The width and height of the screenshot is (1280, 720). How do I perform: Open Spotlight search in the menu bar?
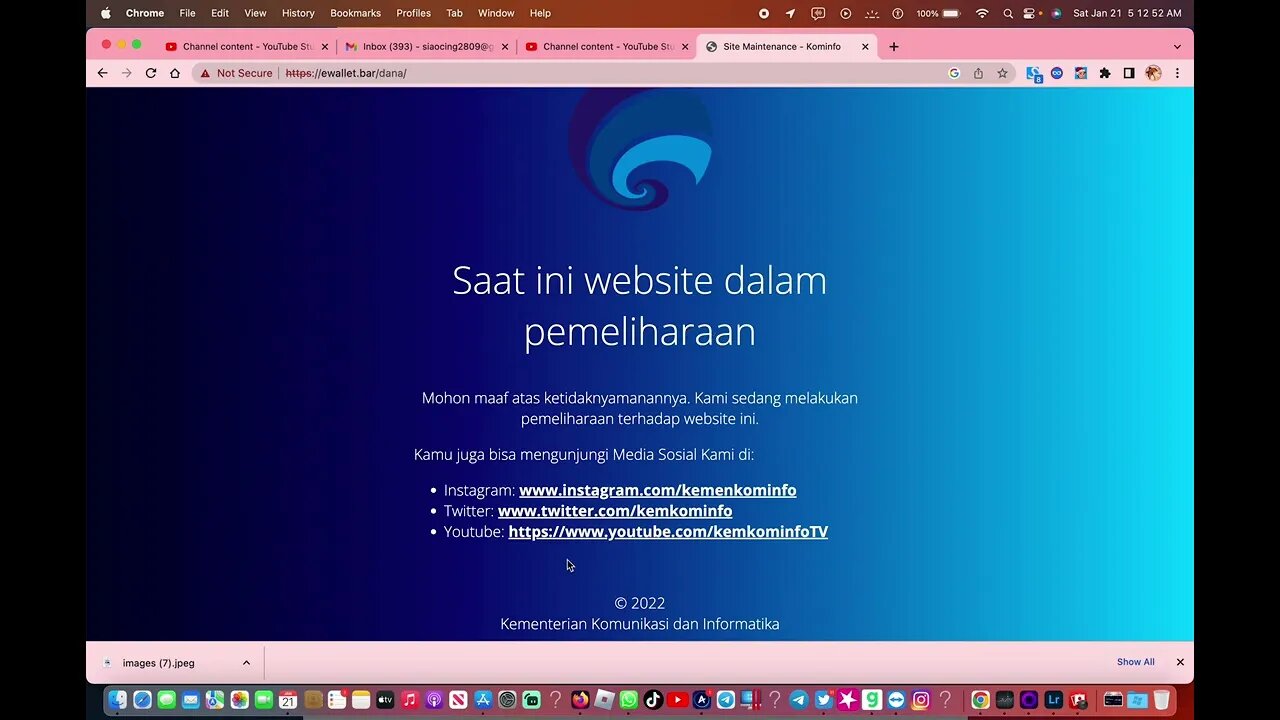1008,13
